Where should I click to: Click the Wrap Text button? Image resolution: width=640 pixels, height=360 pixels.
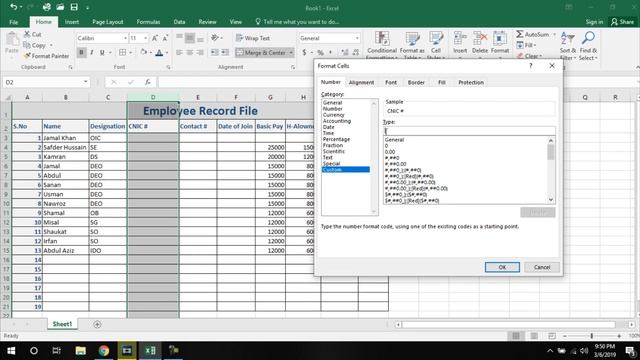[x=253, y=38]
